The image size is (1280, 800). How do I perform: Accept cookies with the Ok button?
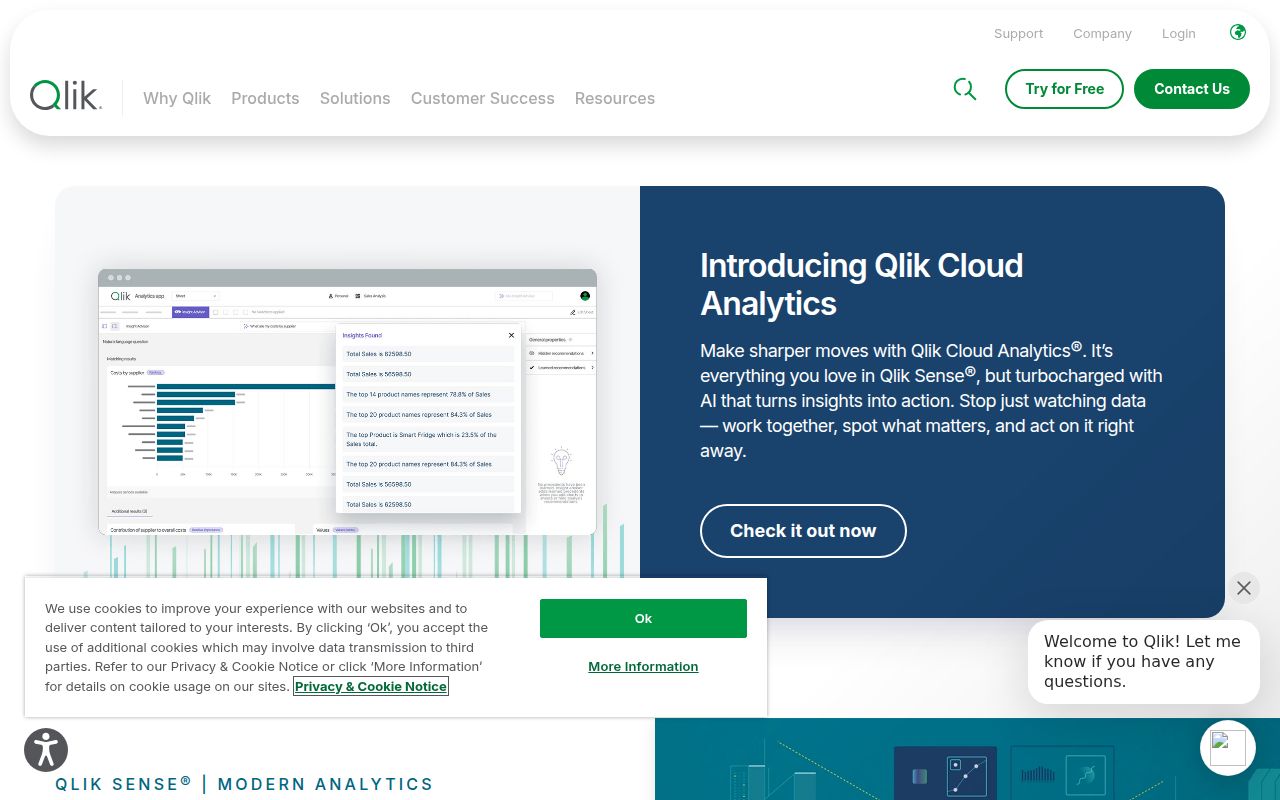pyautogui.click(x=643, y=618)
